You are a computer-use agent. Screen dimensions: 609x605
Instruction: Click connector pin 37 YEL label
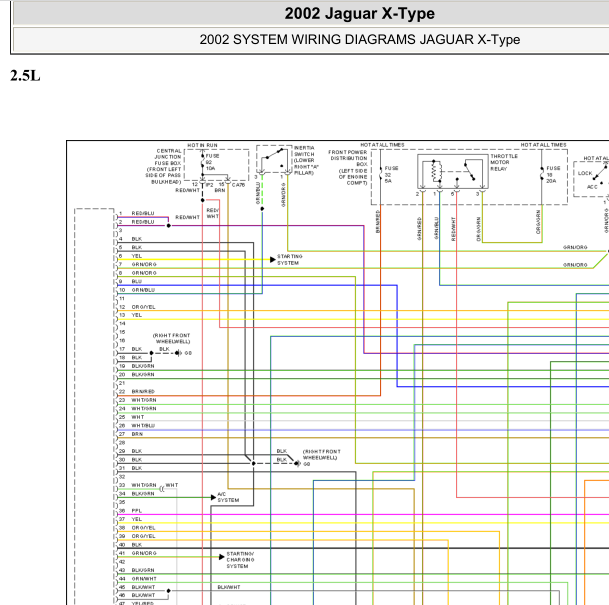tap(137, 519)
